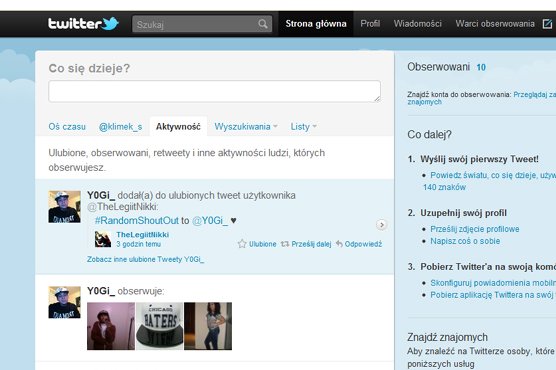Open TheLegiitNikki username link
Image resolution: width=556 pixels, height=370 pixels.
click(143, 234)
